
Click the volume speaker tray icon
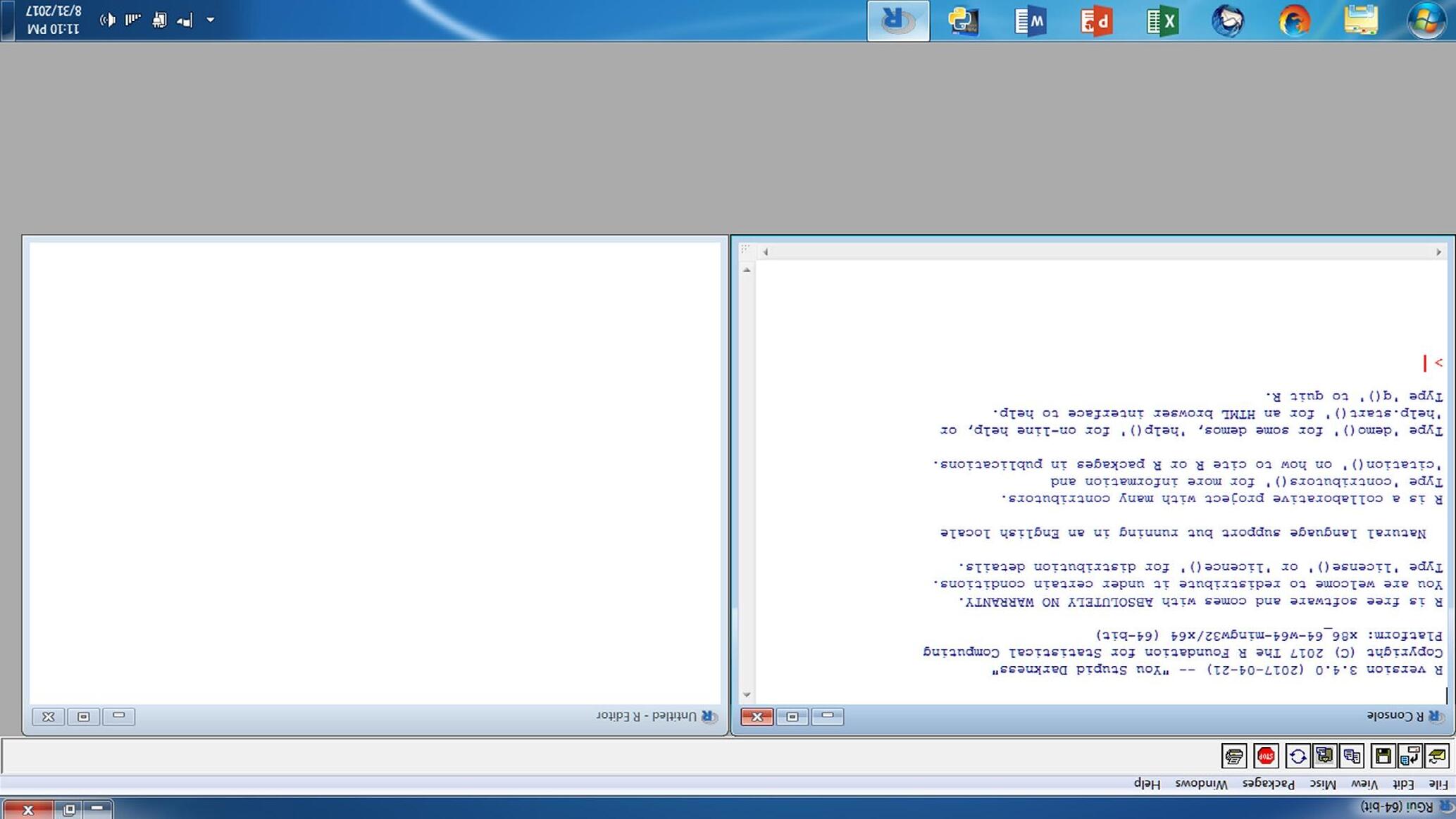click(x=107, y=20)
